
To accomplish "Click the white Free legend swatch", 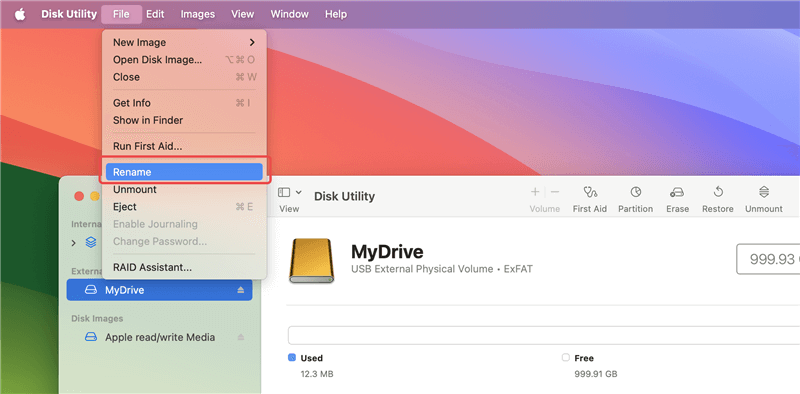I will [x=565, y=358].
